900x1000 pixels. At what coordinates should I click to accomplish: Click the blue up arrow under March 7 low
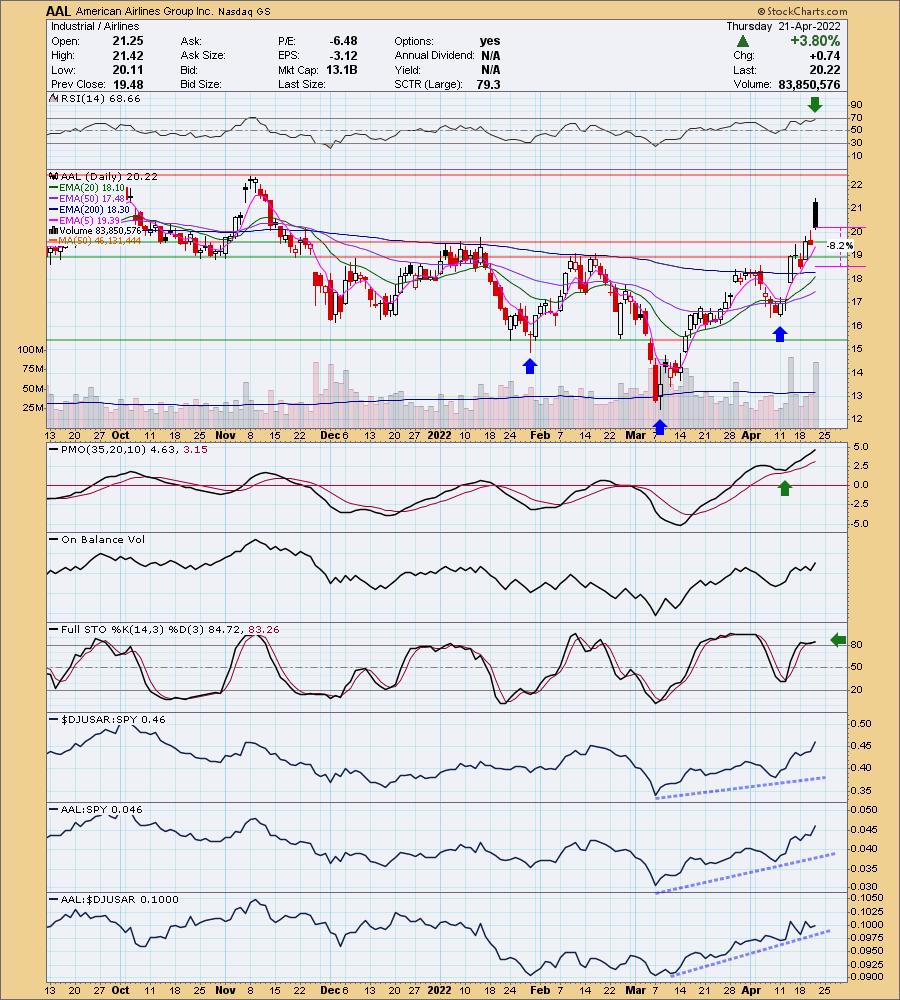(x=660, y=427)
